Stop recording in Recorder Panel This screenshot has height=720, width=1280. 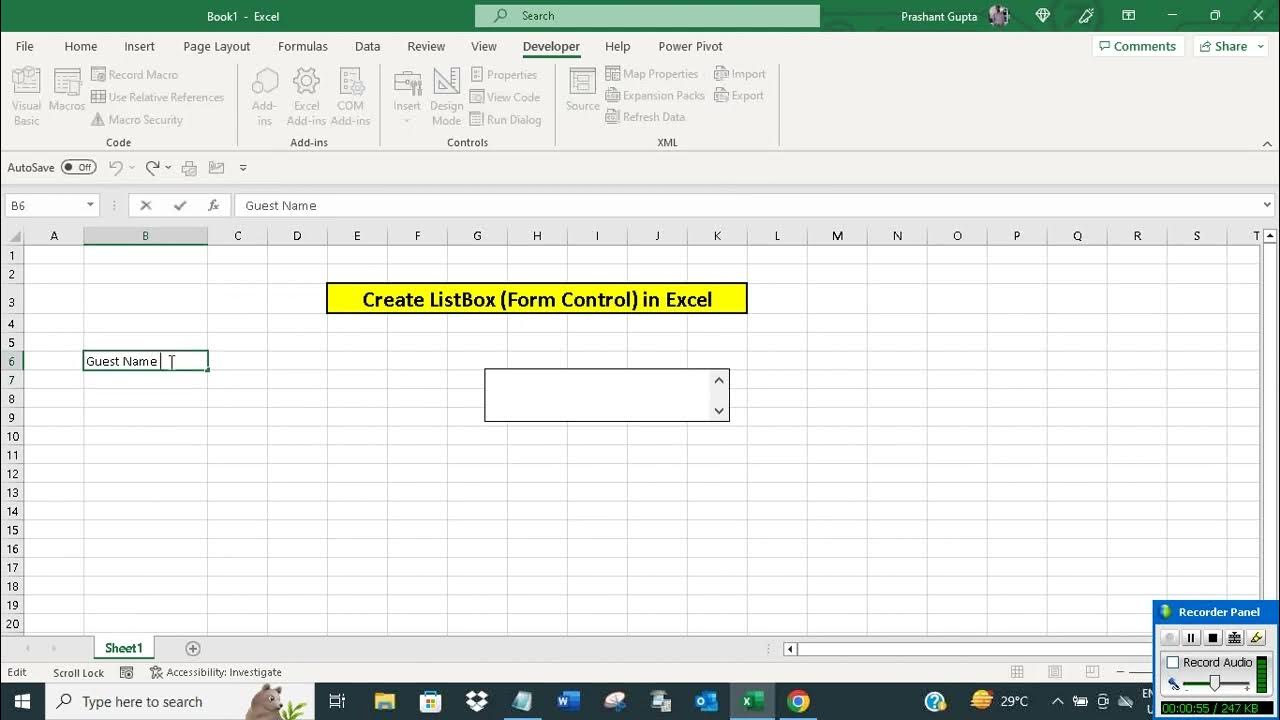pos(1213,638)
